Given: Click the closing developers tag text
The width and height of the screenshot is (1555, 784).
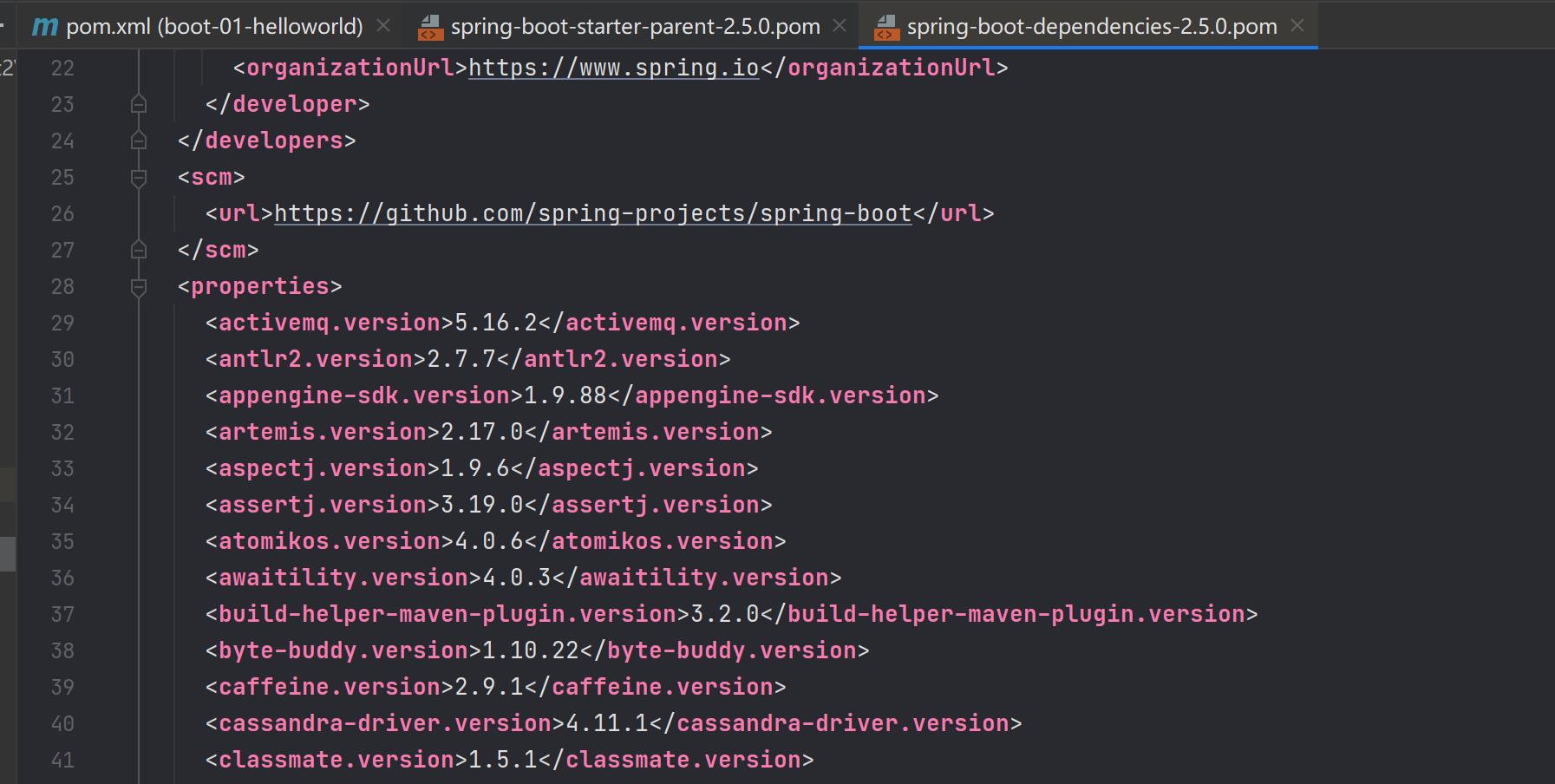Looking at the screenshot, I should point(267,140).
